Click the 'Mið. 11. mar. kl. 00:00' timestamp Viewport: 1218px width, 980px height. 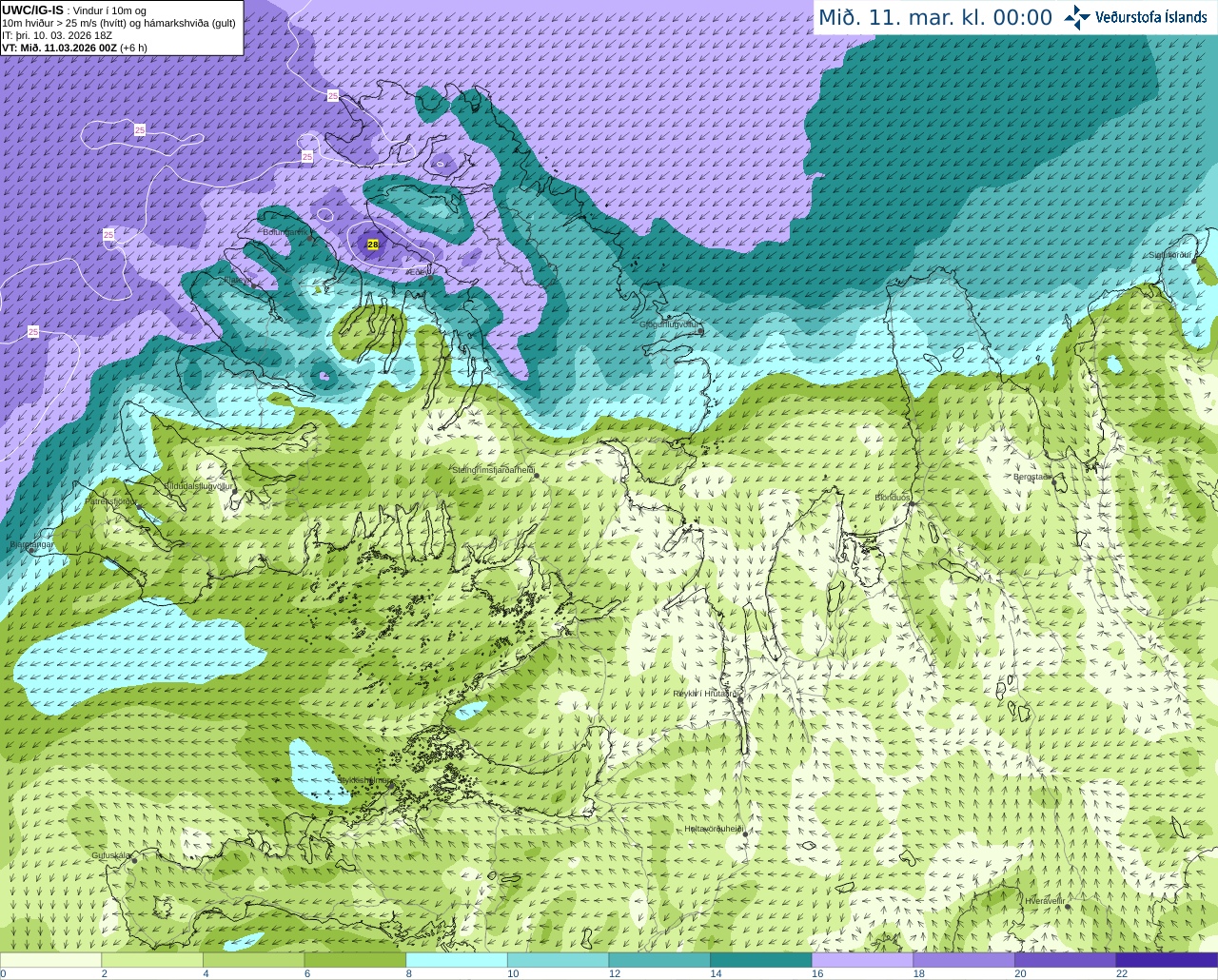pyautogui.click(x=935, y=18)
